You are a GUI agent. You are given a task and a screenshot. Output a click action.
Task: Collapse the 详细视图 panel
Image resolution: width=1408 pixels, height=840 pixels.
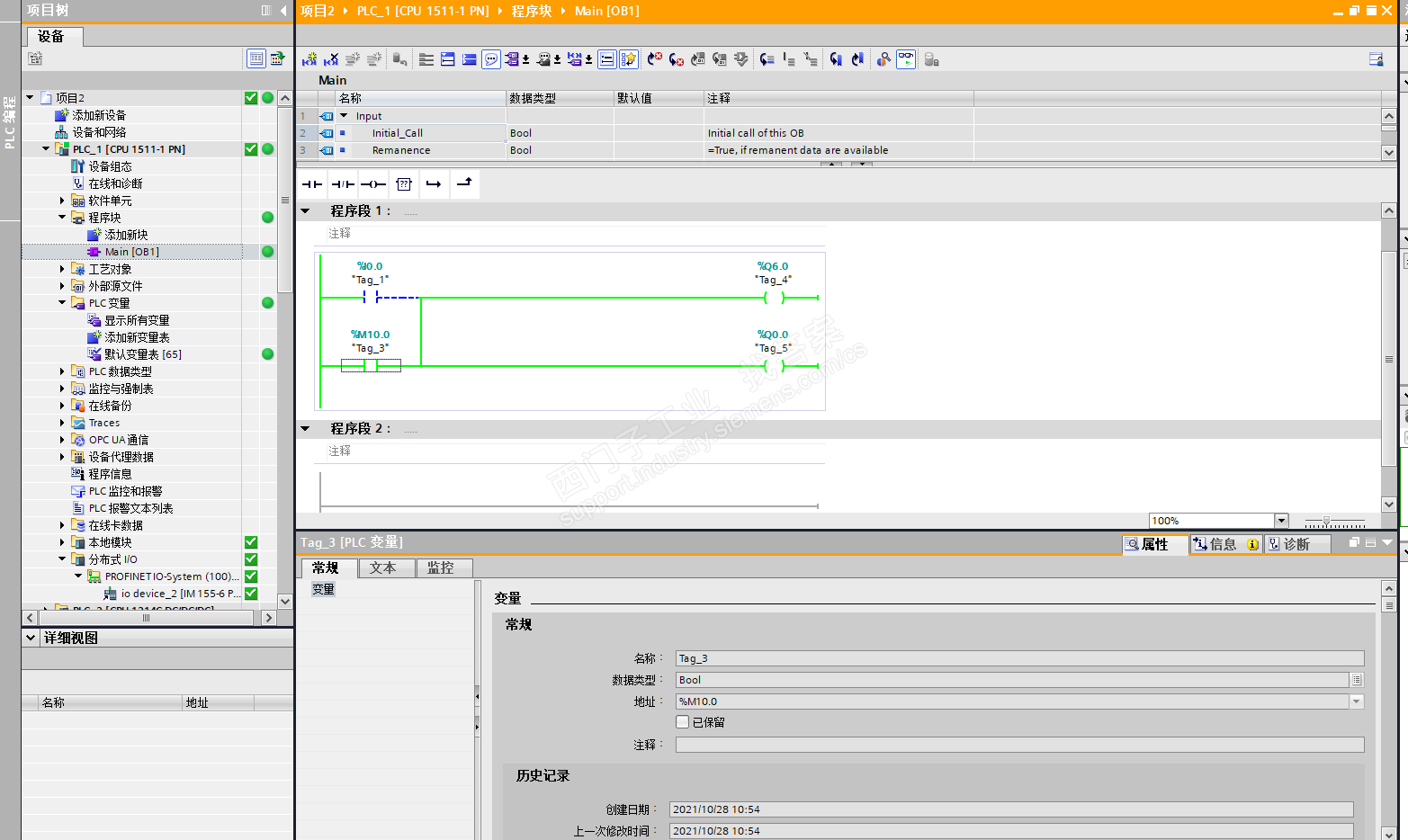point(31,638)
